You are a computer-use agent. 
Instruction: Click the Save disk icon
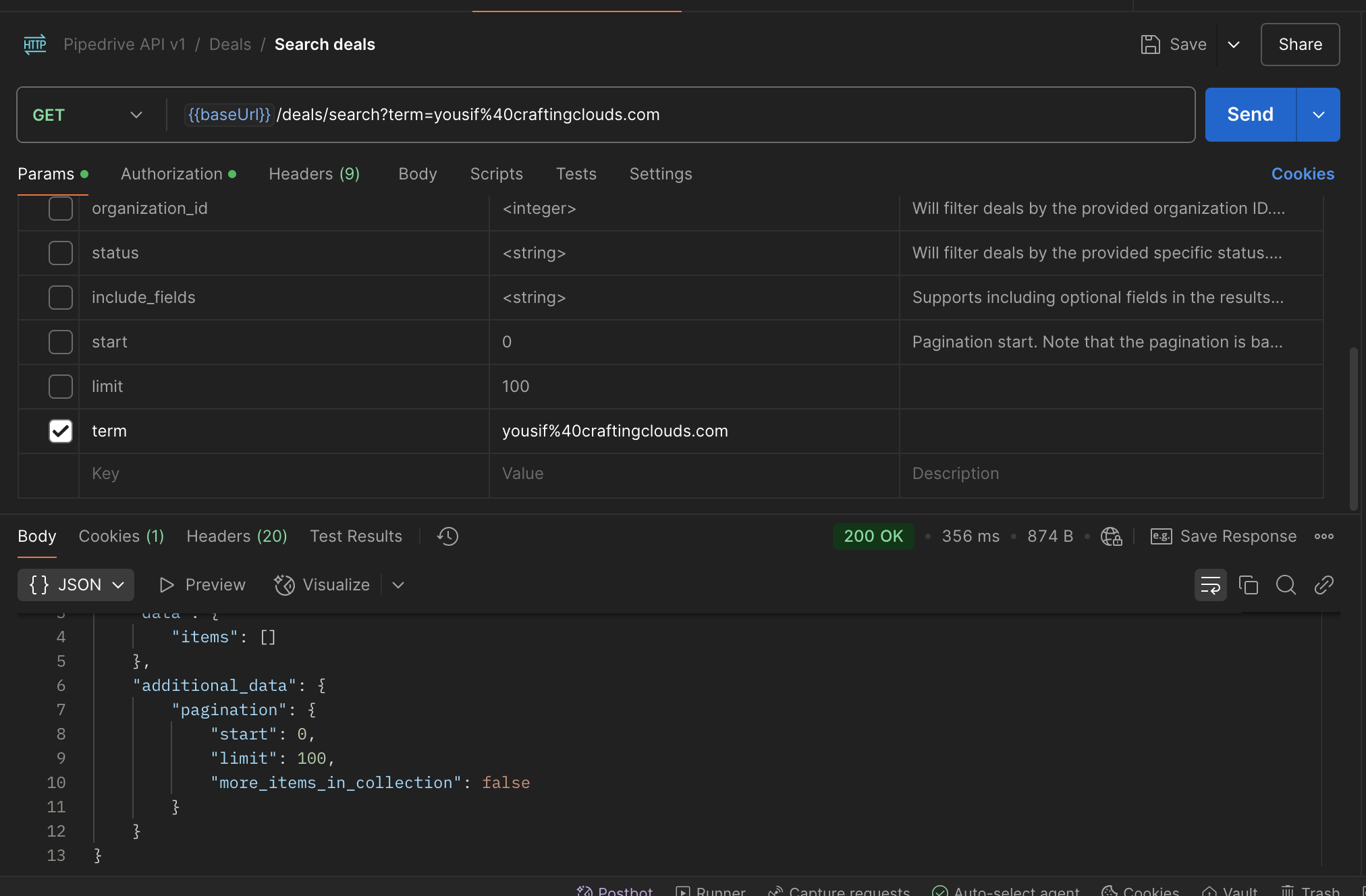1150,45
